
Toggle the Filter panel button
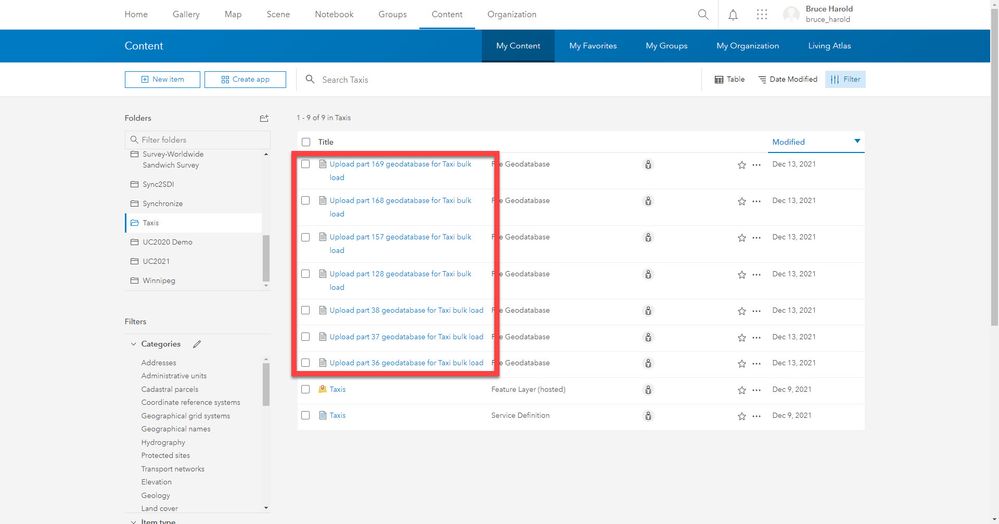coord(845,80)
